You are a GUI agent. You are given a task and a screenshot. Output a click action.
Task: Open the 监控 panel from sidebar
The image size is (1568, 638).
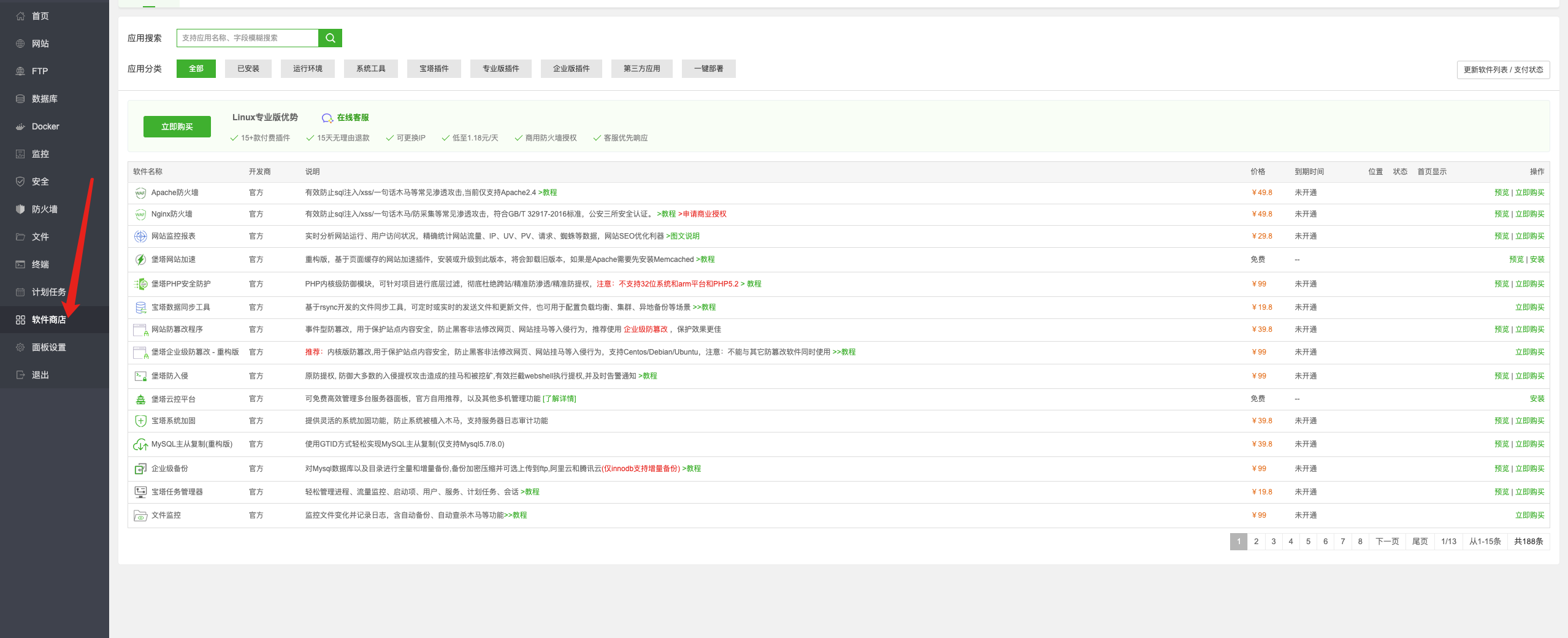tap(40, 153)
